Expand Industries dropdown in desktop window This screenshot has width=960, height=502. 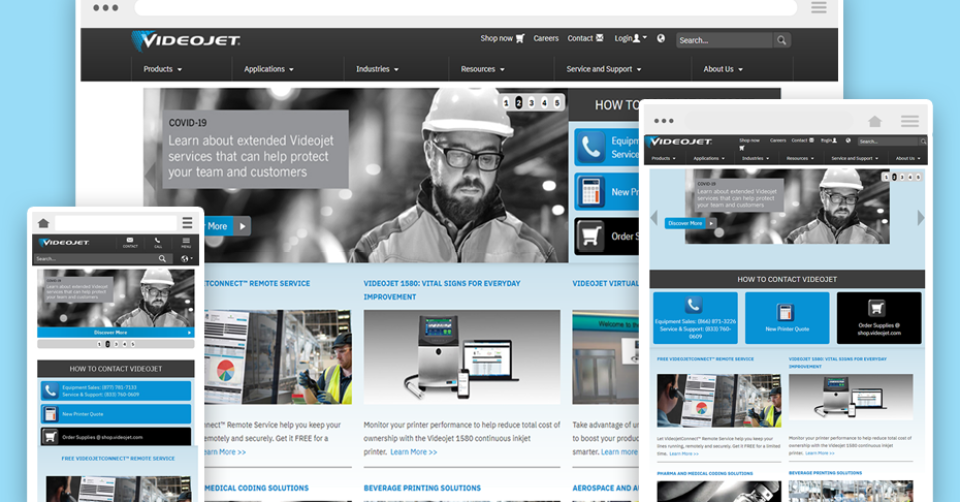[377, 69]
